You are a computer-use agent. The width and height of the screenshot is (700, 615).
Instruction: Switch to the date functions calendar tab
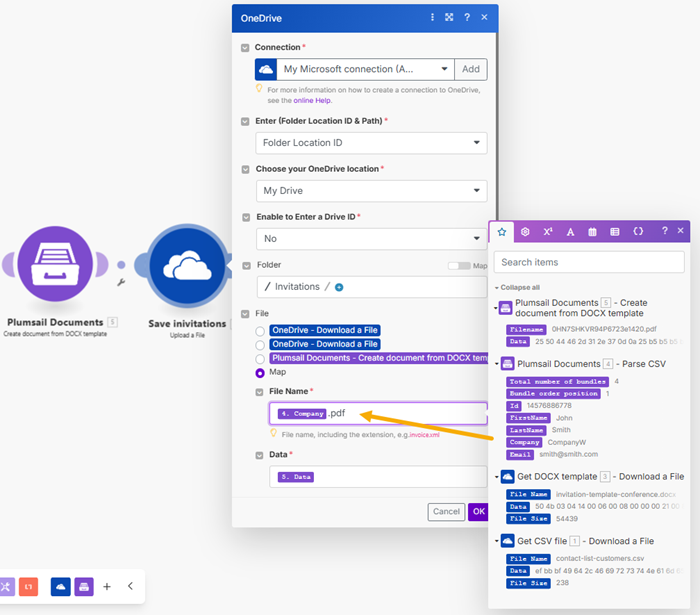592,232
